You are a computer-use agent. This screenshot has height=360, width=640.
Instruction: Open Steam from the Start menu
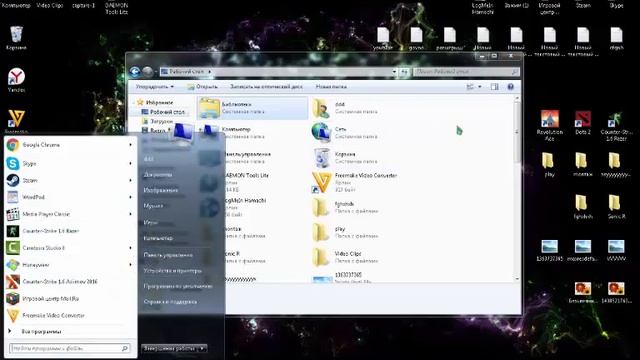[69, 180]
